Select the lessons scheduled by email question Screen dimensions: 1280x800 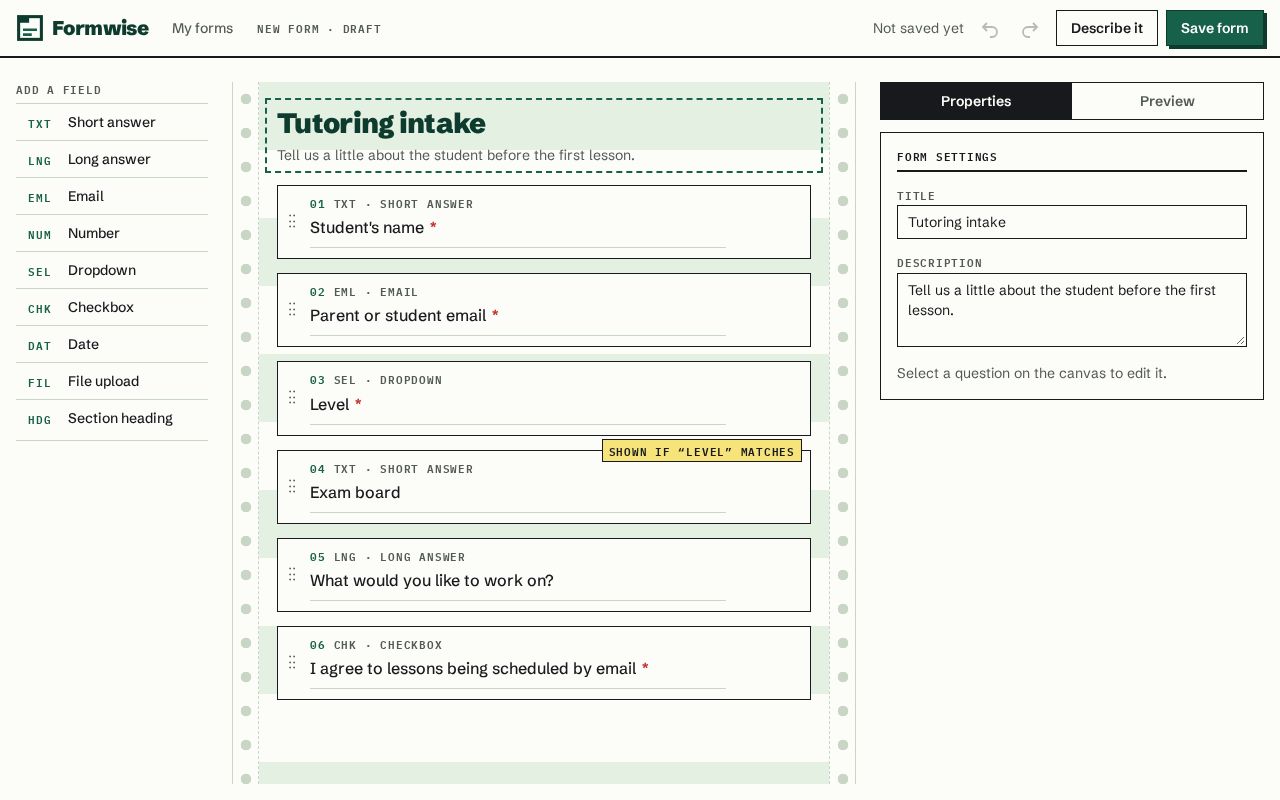(x=544, y=663)
